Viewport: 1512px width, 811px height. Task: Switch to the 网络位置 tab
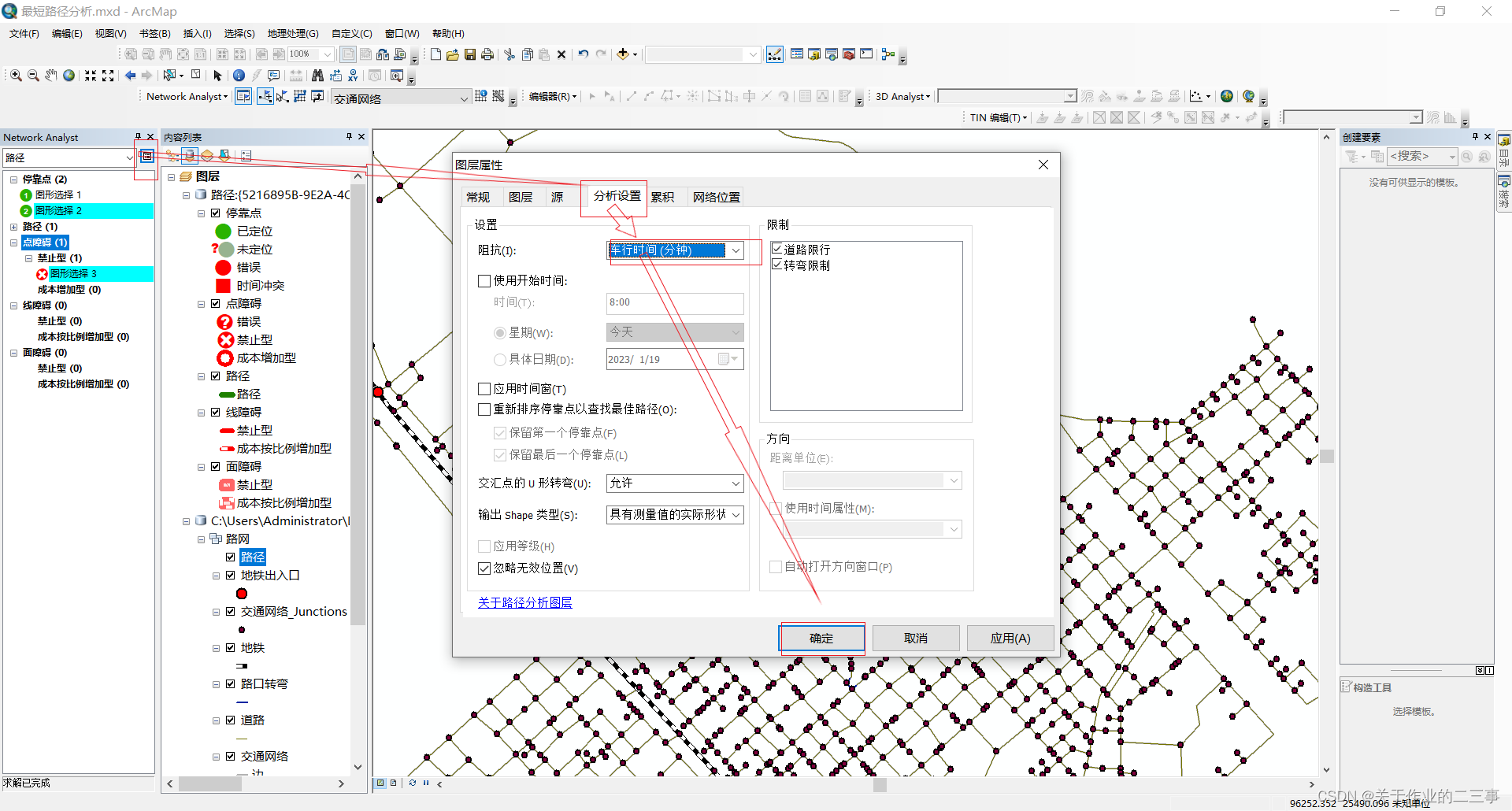point(716,197)
